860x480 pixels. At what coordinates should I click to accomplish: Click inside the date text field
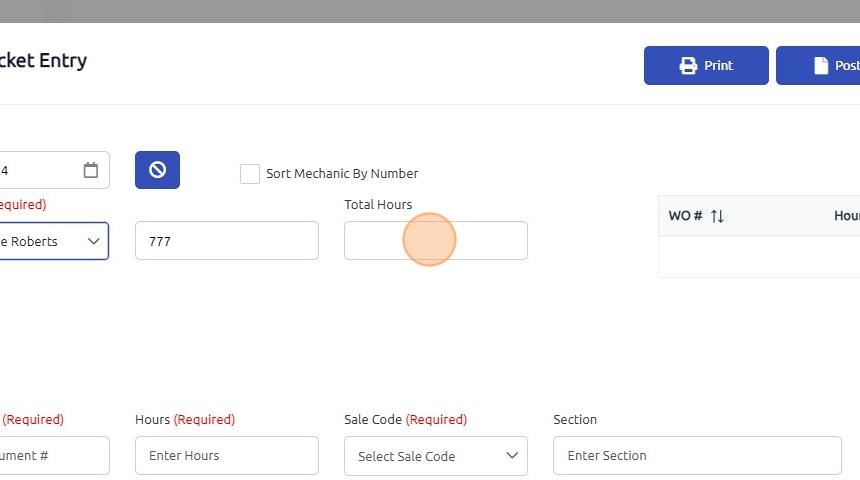[x=35, y=170]
